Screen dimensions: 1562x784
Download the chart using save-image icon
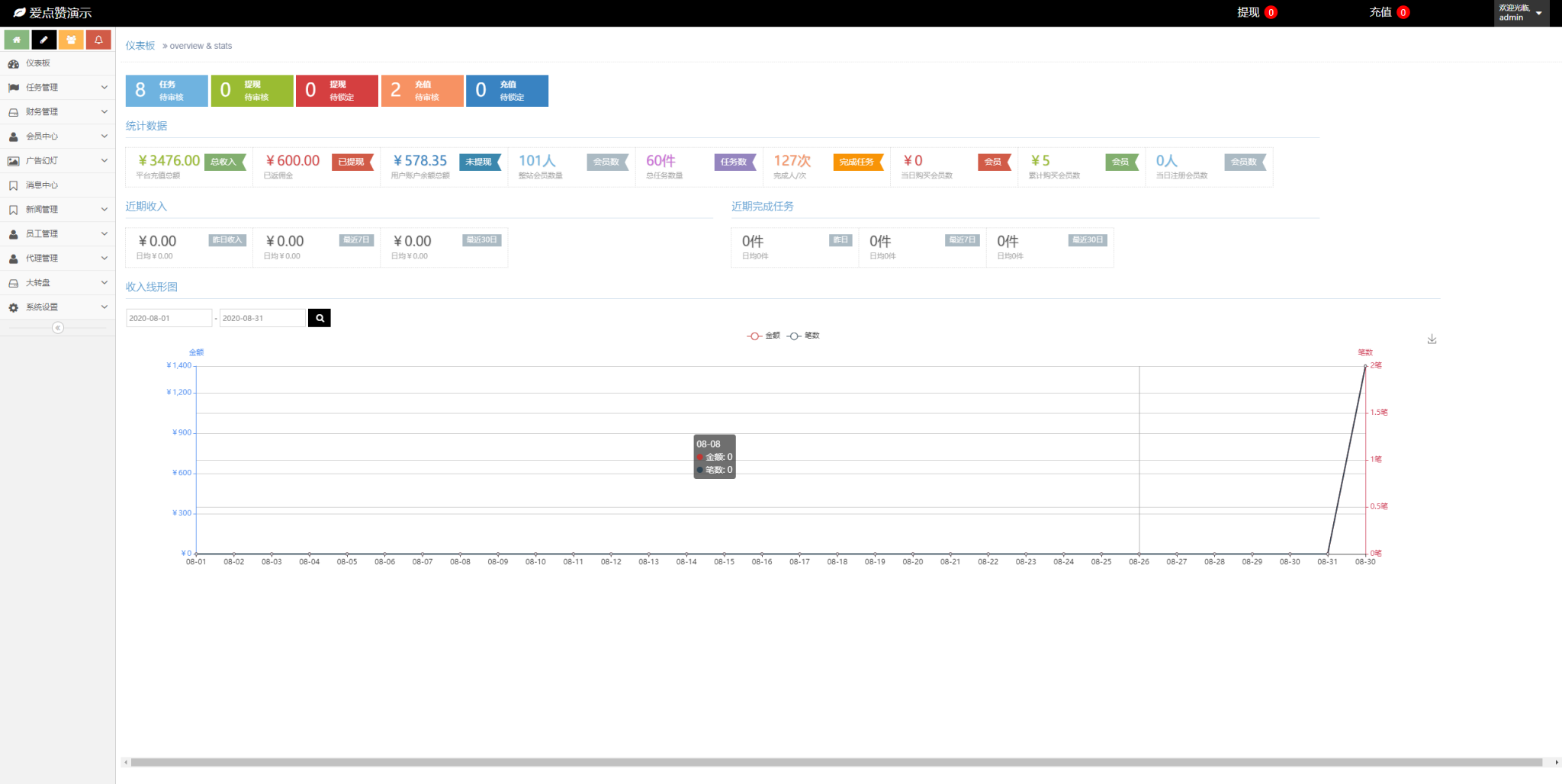[x=1432, y=339]
